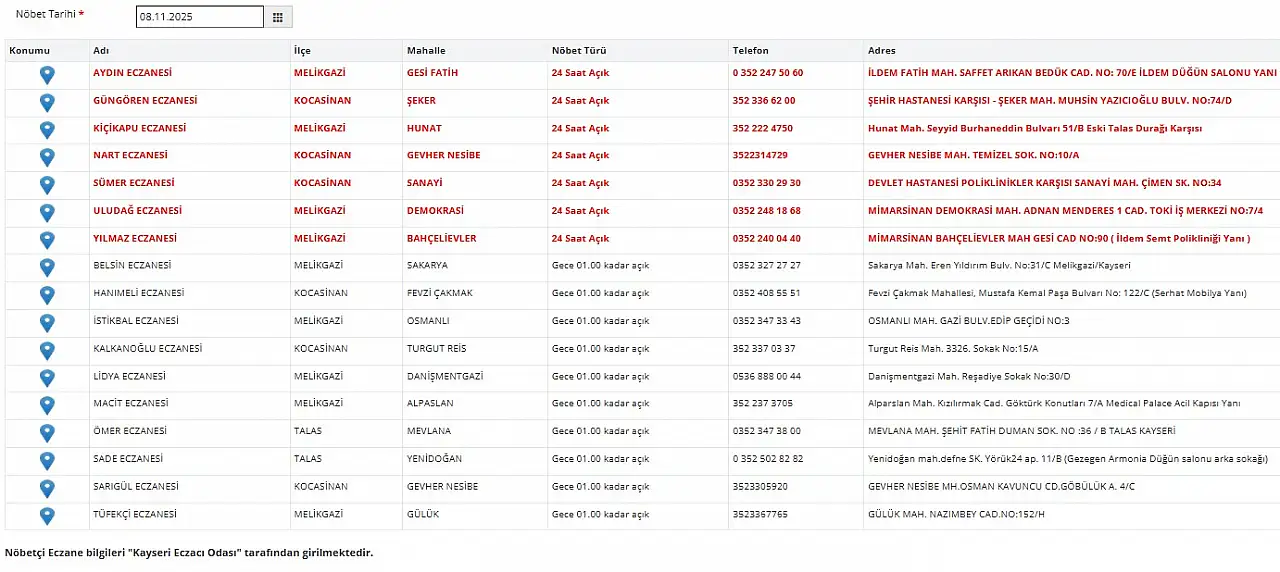Click the map marker for ÖMER ECZANESİ
Screen dimensions: 1280x572
coord(47,433)
